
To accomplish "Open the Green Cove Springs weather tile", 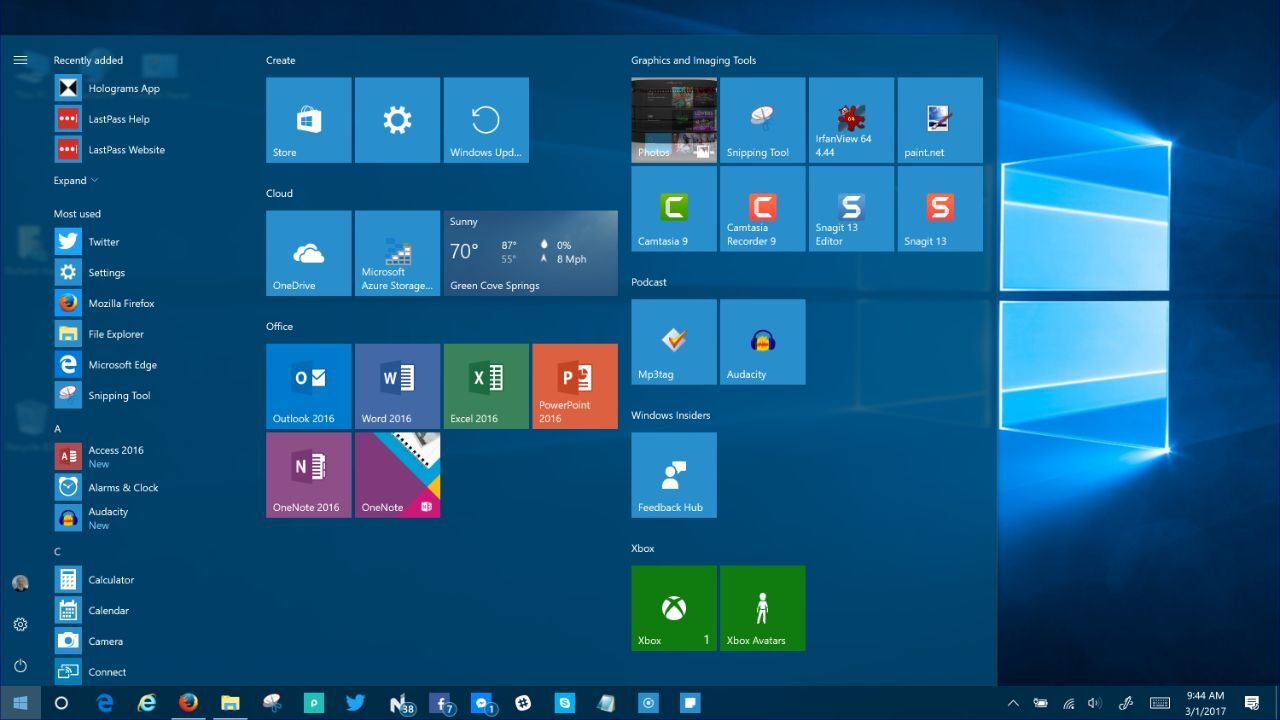I will 531,253.
